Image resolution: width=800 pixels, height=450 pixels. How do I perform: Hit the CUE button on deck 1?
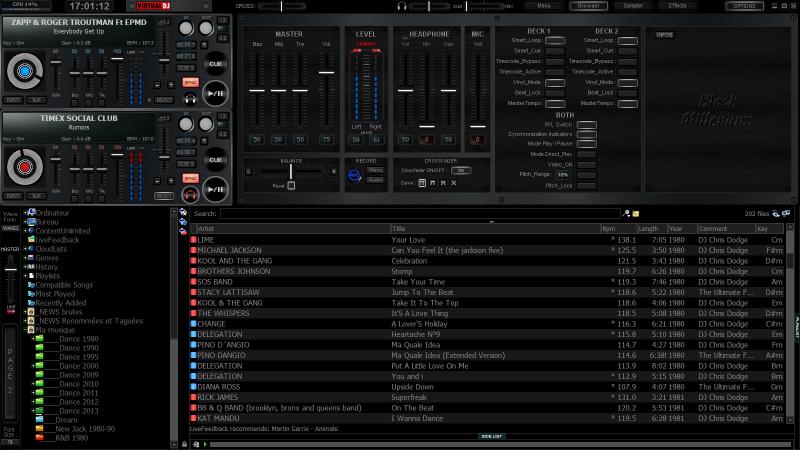tap(215, 64)
